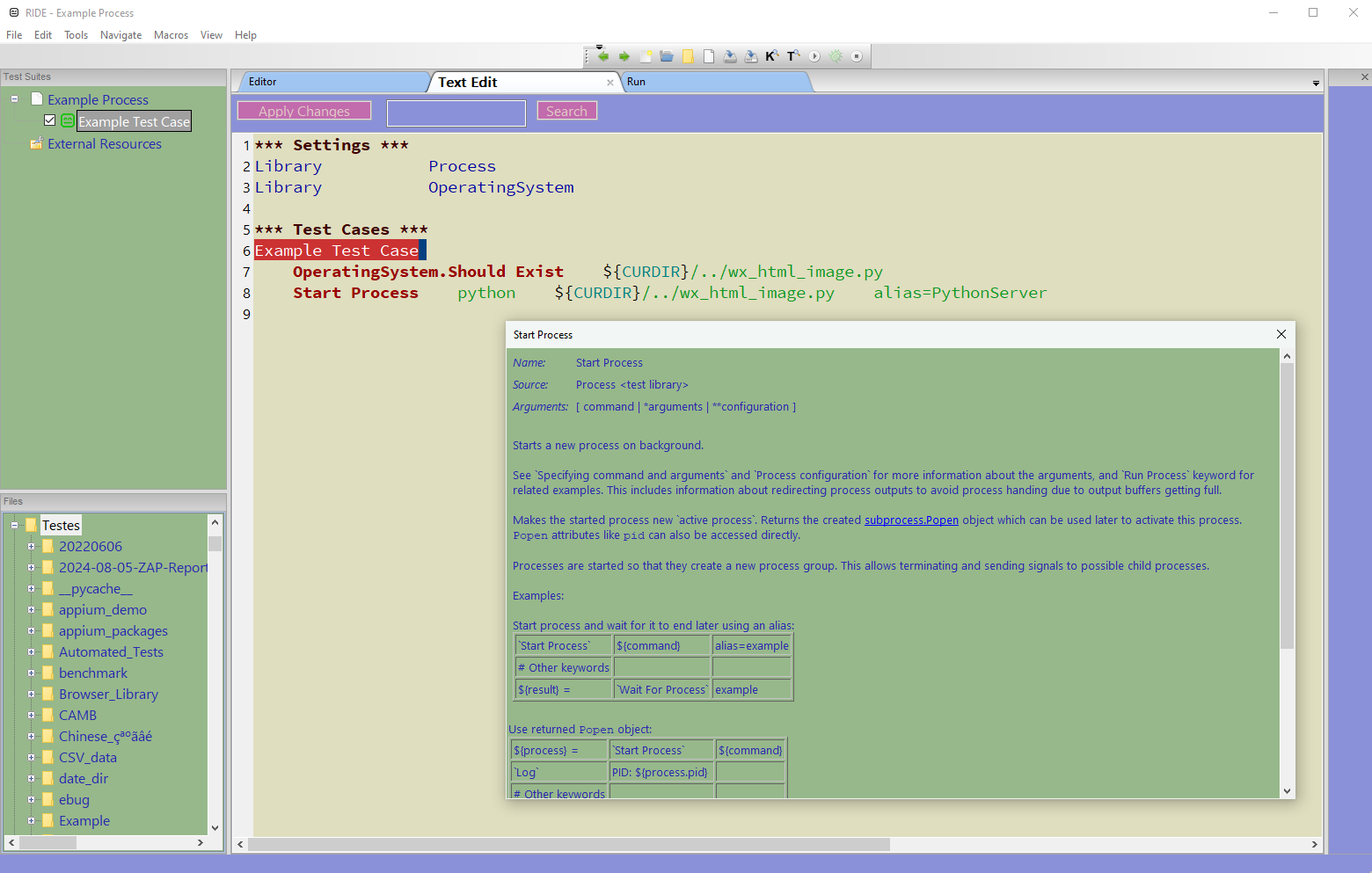The width and height of the screenshot is (1372, 873).
Task: Open a directory with the yellow folder toolbar icon
Action: coord(688,56)
